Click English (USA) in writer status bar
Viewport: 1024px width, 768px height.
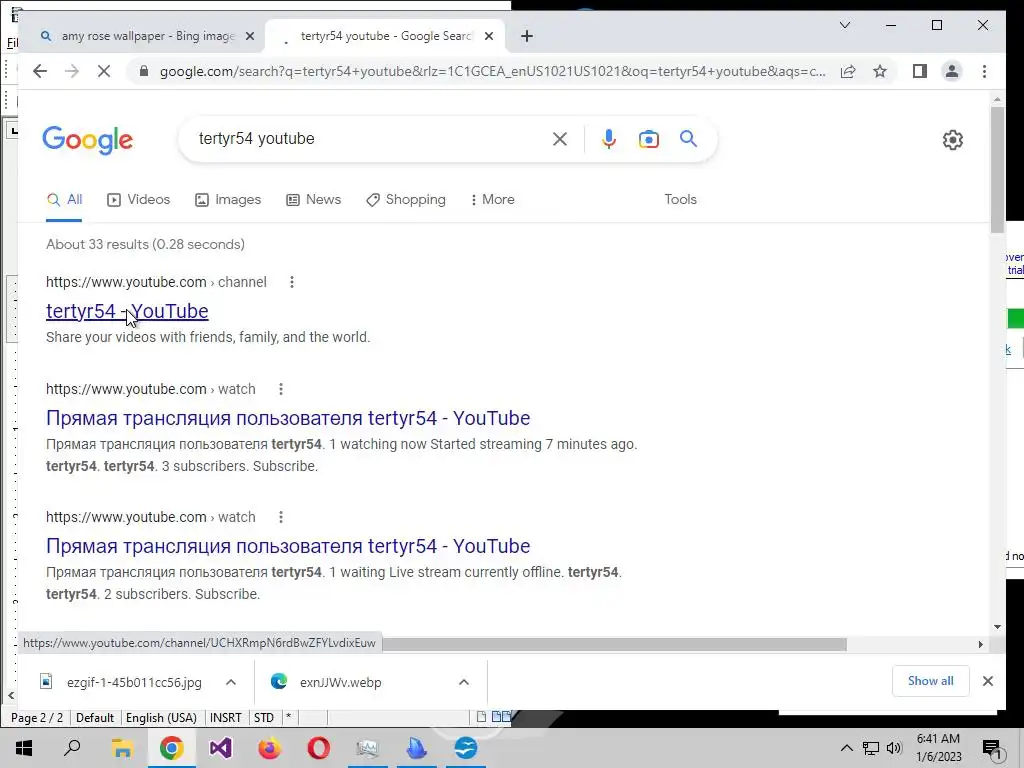161,718
